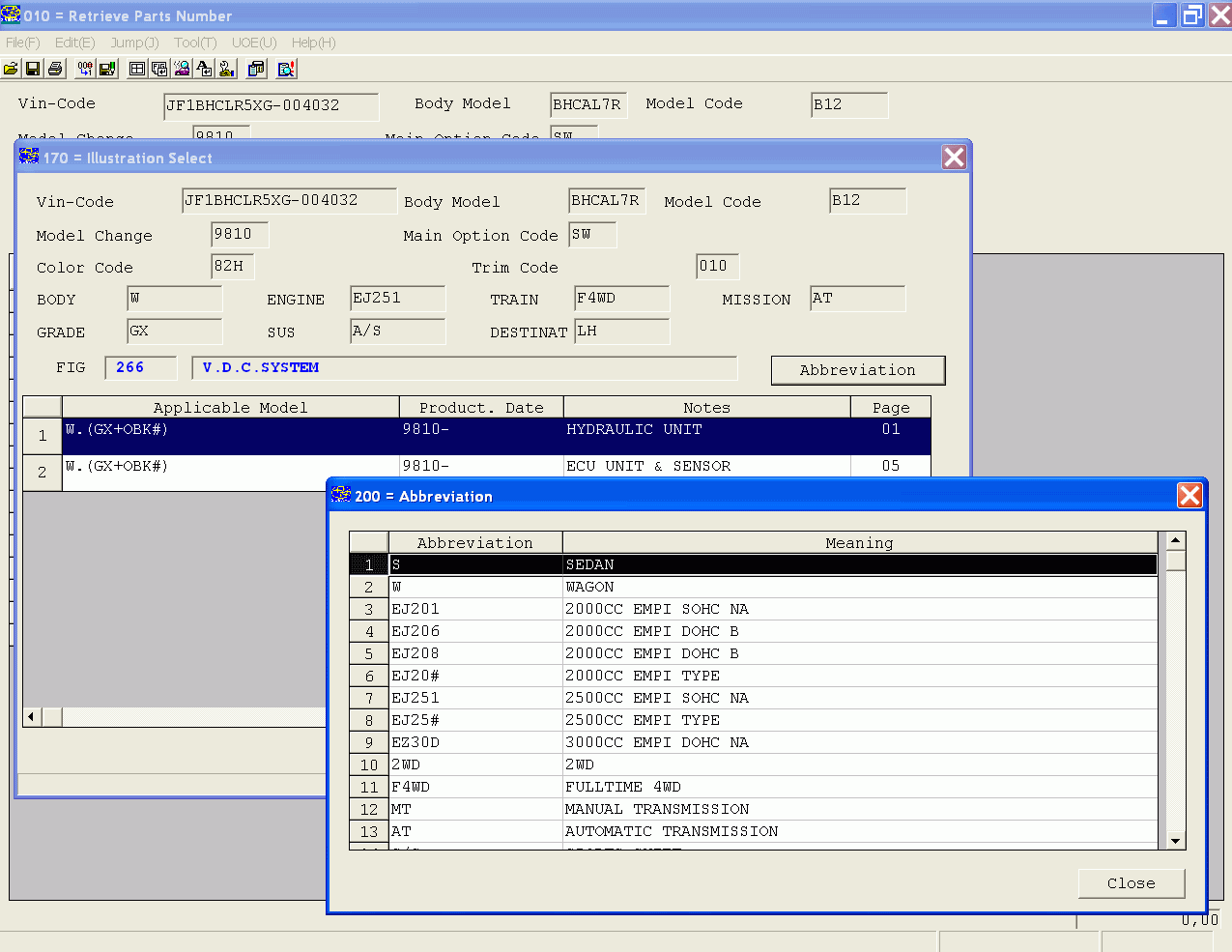The image size is (1232, 952).
Task: Click the abbreviation list scroll down arrow
Action: [x=1176, y=841]
